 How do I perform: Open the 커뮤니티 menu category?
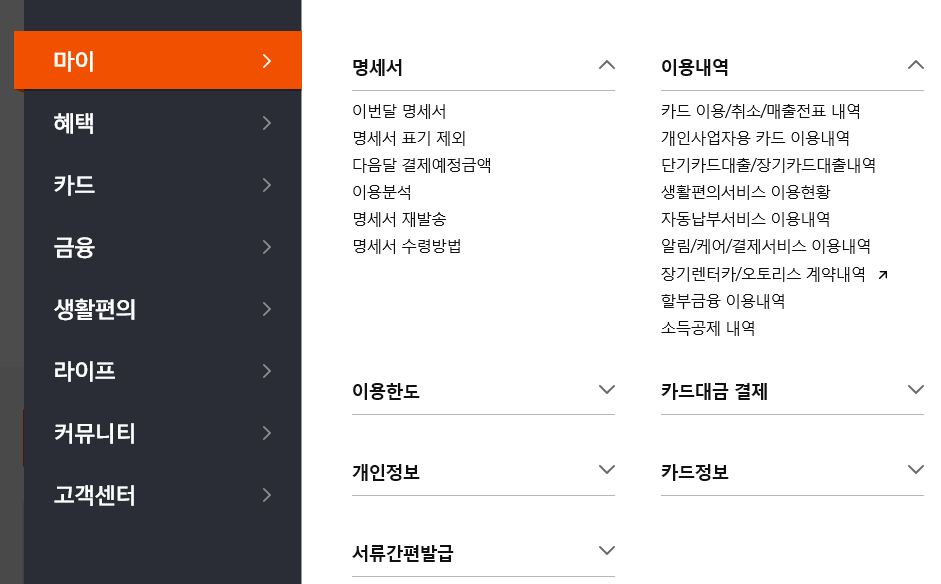coord(163,433)
